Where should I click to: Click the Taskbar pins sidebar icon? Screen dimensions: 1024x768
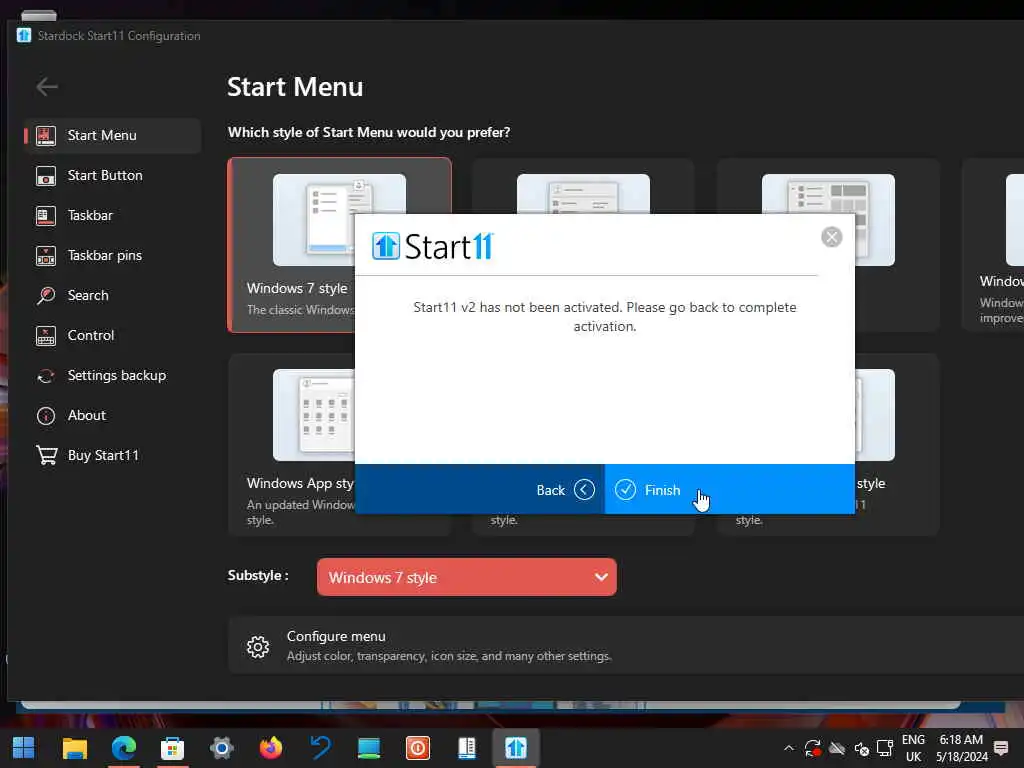click(46, 255)
